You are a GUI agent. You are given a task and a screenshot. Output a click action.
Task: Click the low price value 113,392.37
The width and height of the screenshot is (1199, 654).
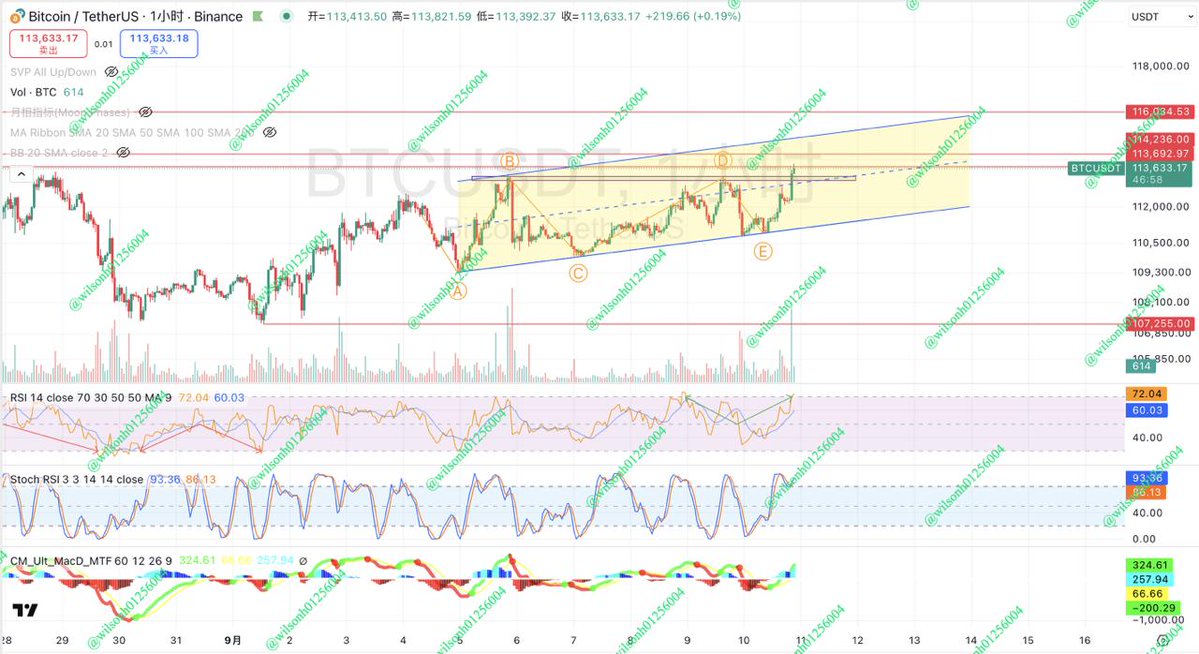click(x=526, y=16)
